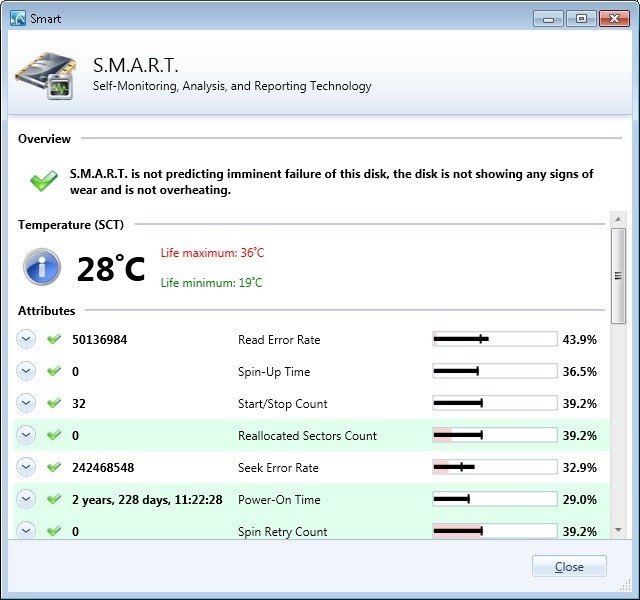Click the checkmark beside Spin-Up Time
Image resolution: width=640 pixels, height=600 pixels.
(x=54, y=371)
